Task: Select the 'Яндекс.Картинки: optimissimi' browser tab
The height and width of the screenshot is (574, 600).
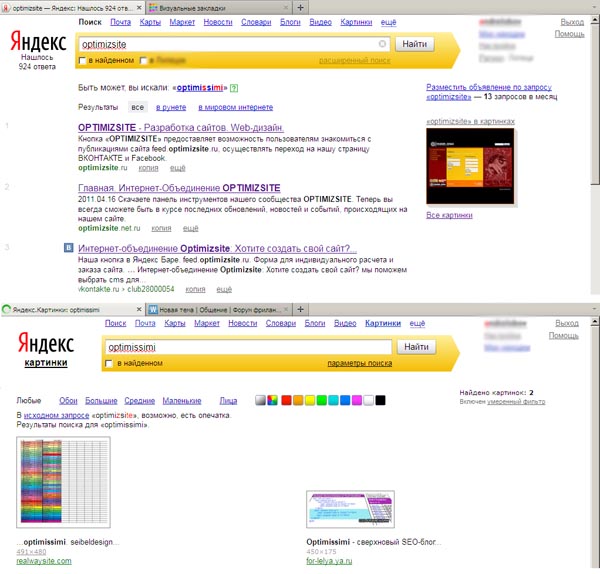Action: tap(73, 309)
